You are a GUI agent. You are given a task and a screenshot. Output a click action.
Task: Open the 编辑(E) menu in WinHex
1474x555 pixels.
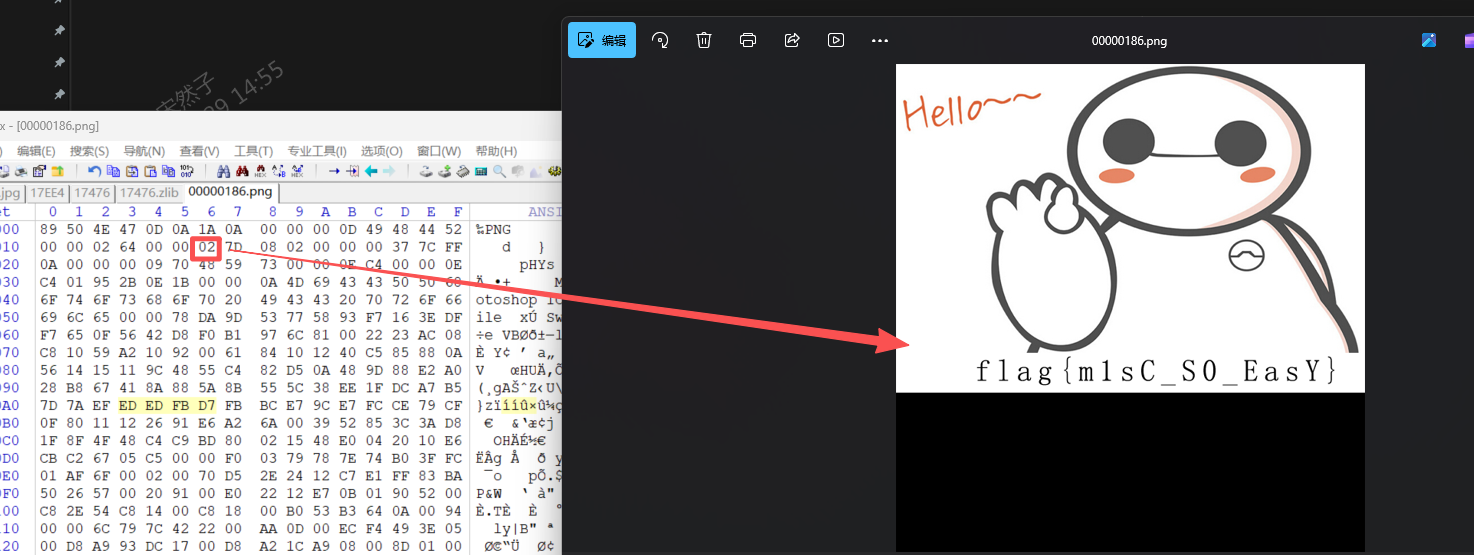click(36, 151)
